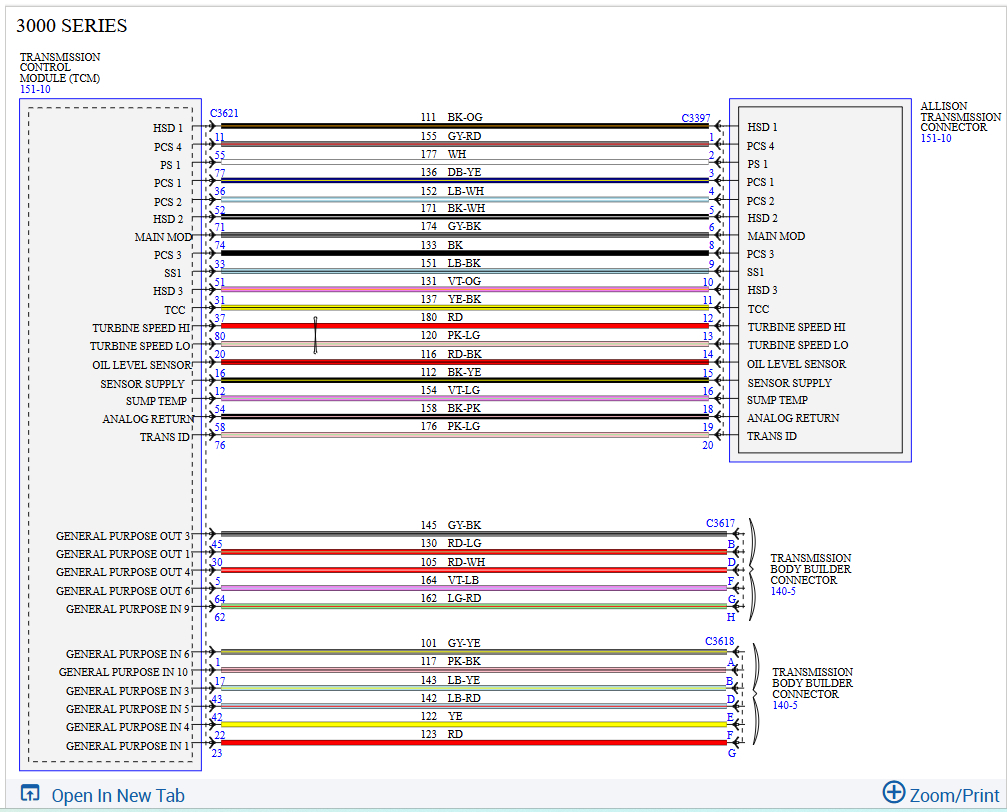The width and height of the screenshot is (1007, 812).
Task: Click wire label 164 VT-LB
Action: (450, 580)
